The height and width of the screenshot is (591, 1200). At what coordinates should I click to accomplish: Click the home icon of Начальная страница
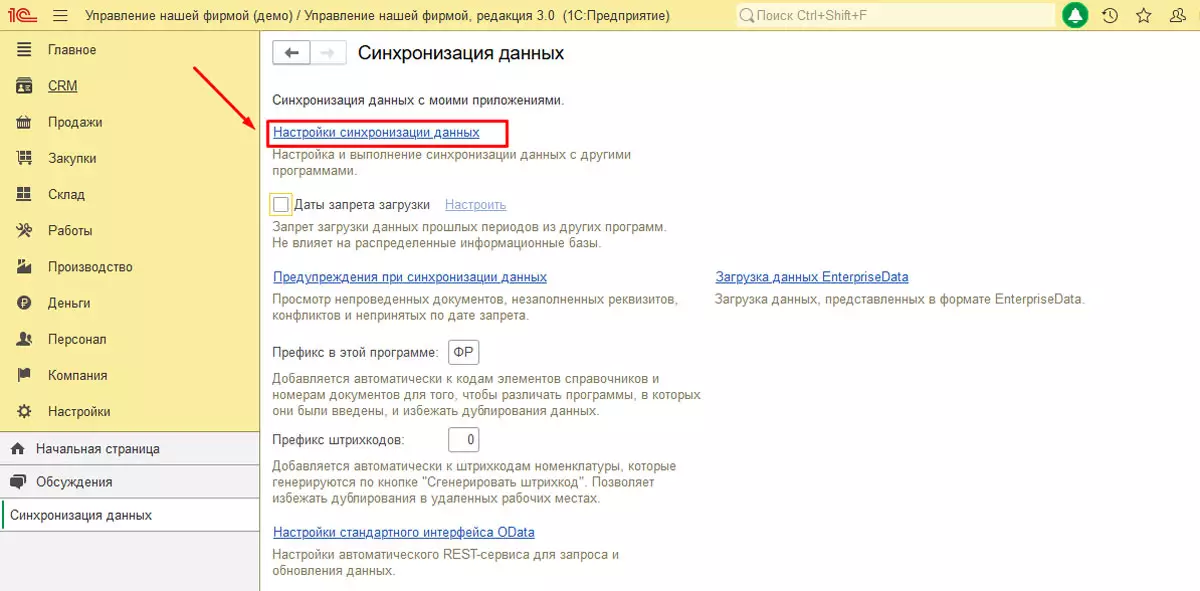tap(17, 449)
